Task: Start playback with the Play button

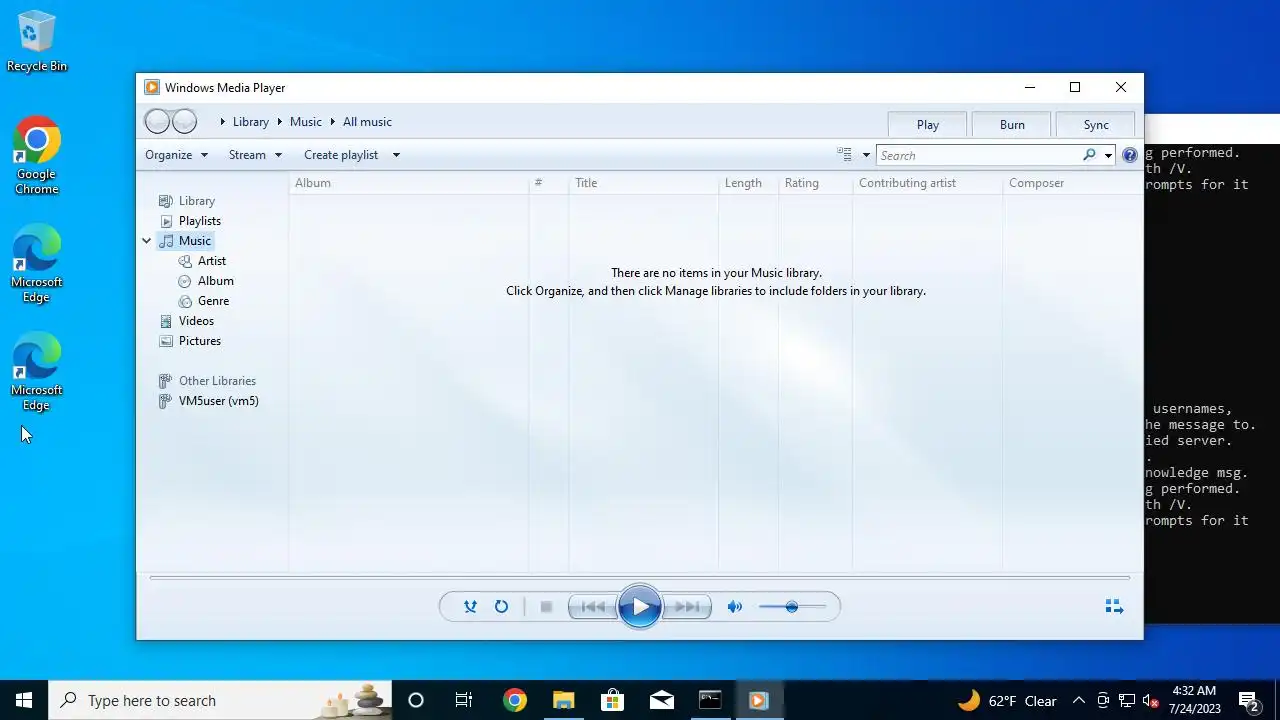Action: click(640, 606)
